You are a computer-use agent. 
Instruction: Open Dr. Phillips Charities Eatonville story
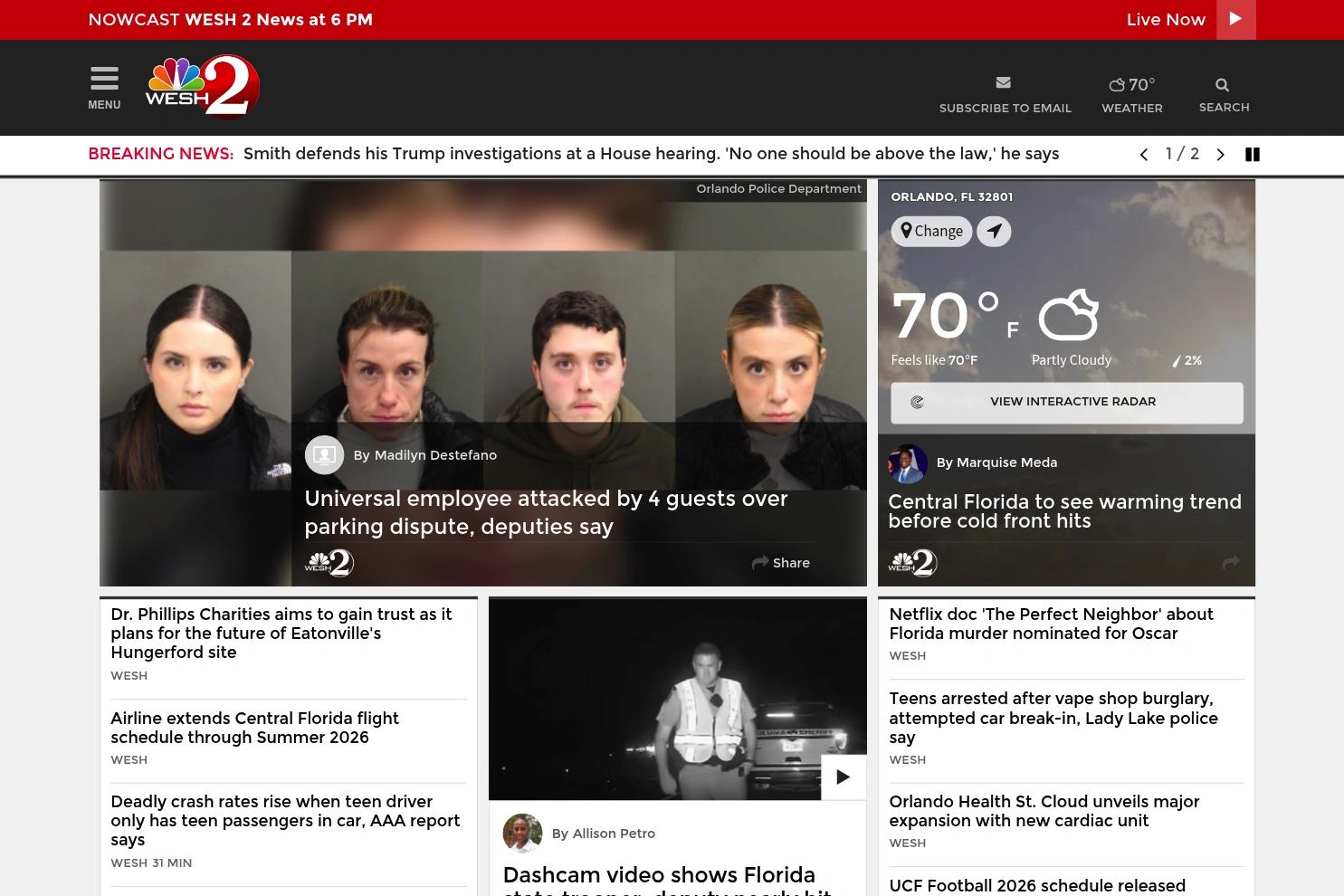click(281, 633)
